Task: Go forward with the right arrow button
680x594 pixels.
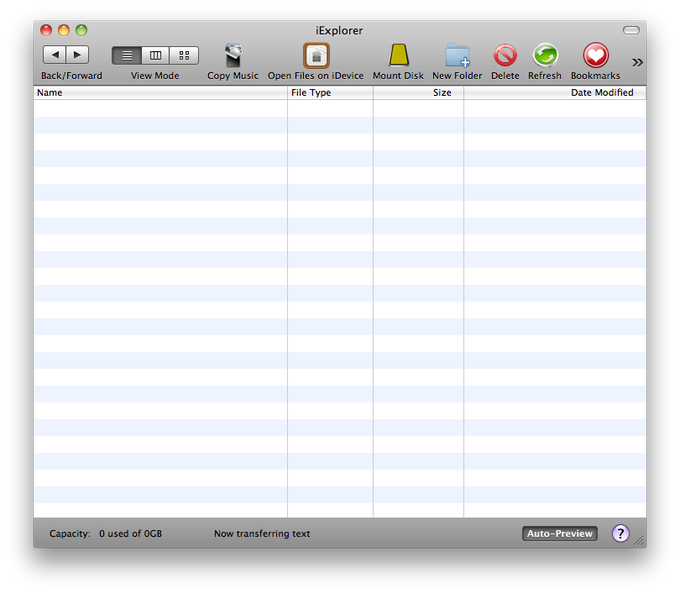Action: (x=78, y=55)
